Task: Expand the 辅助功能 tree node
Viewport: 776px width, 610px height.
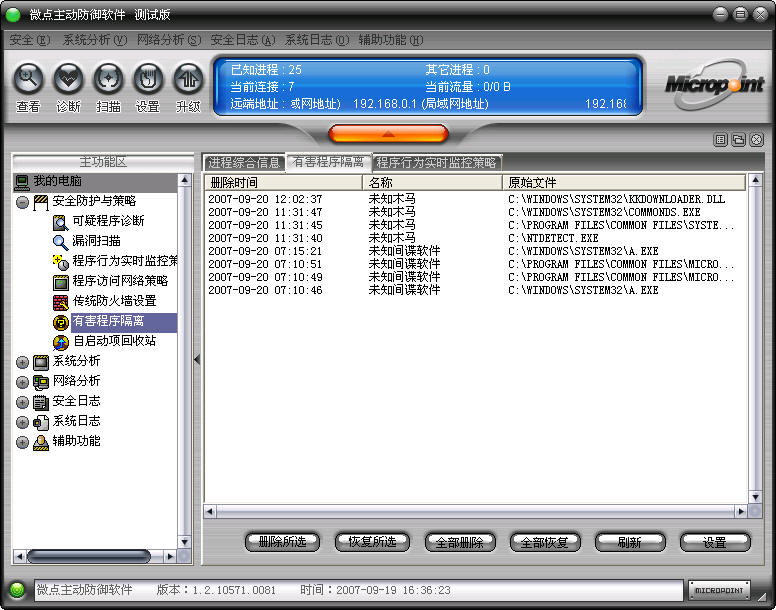Action: click(x=22, y=442)
